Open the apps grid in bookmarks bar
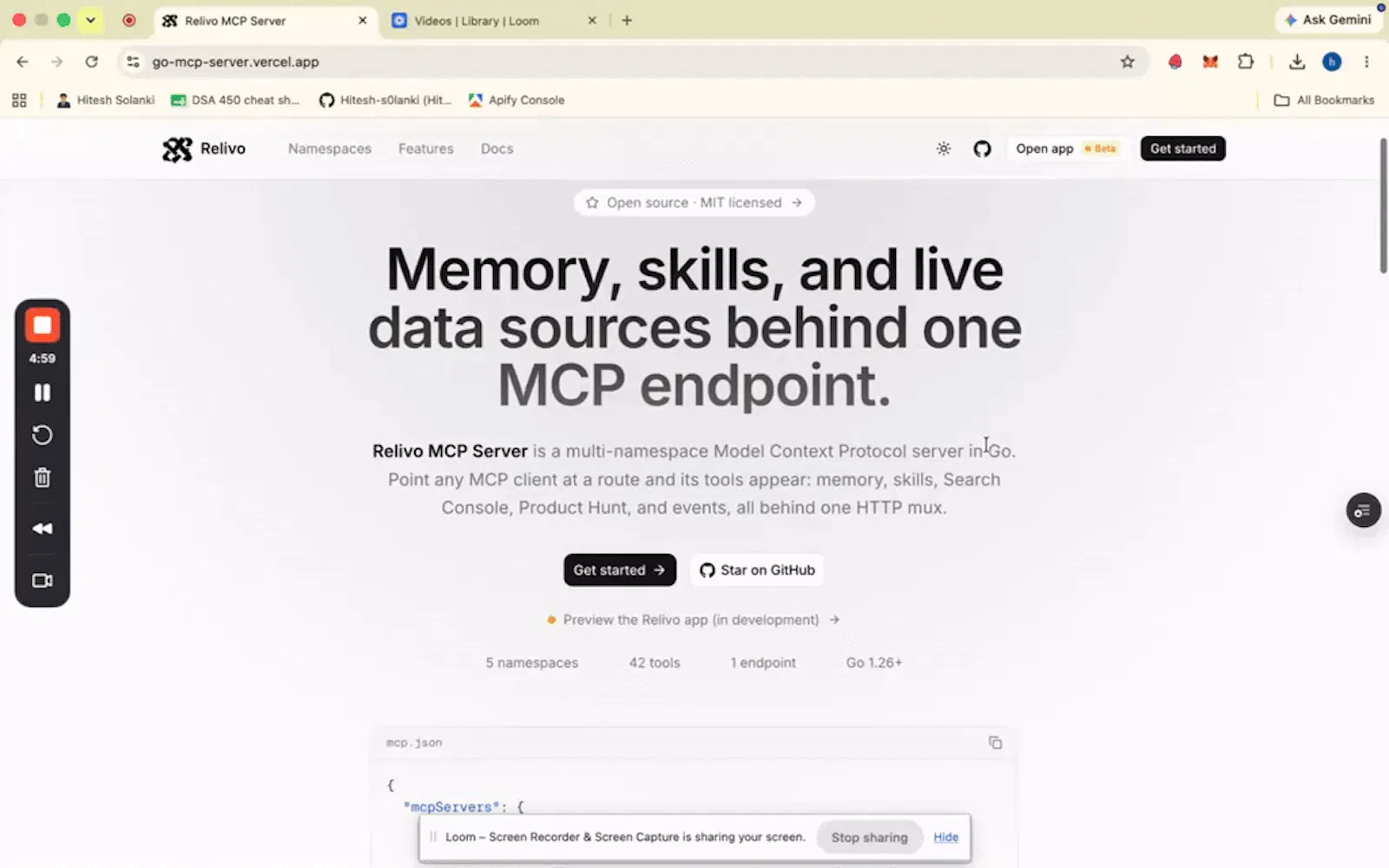 pyautogui.click(x=19, y=100)
